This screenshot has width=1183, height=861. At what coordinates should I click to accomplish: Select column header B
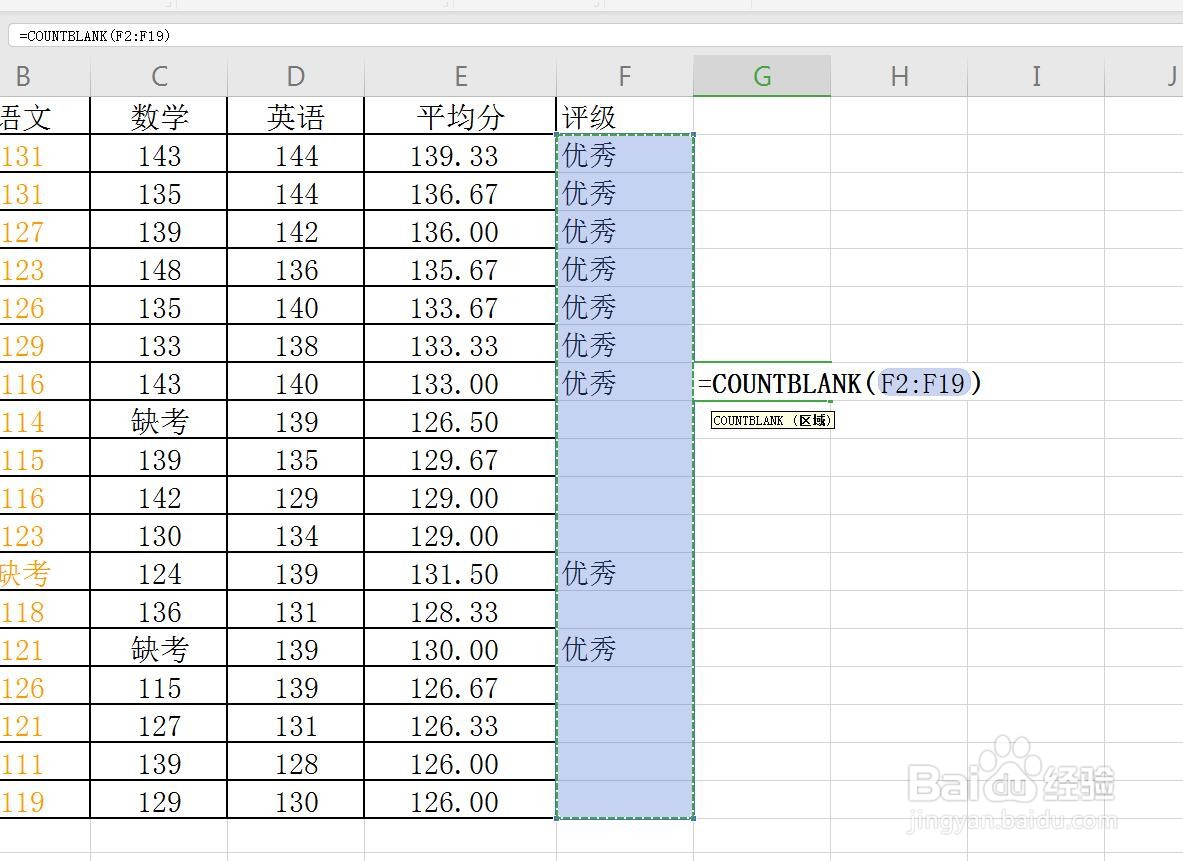(23, 75)
